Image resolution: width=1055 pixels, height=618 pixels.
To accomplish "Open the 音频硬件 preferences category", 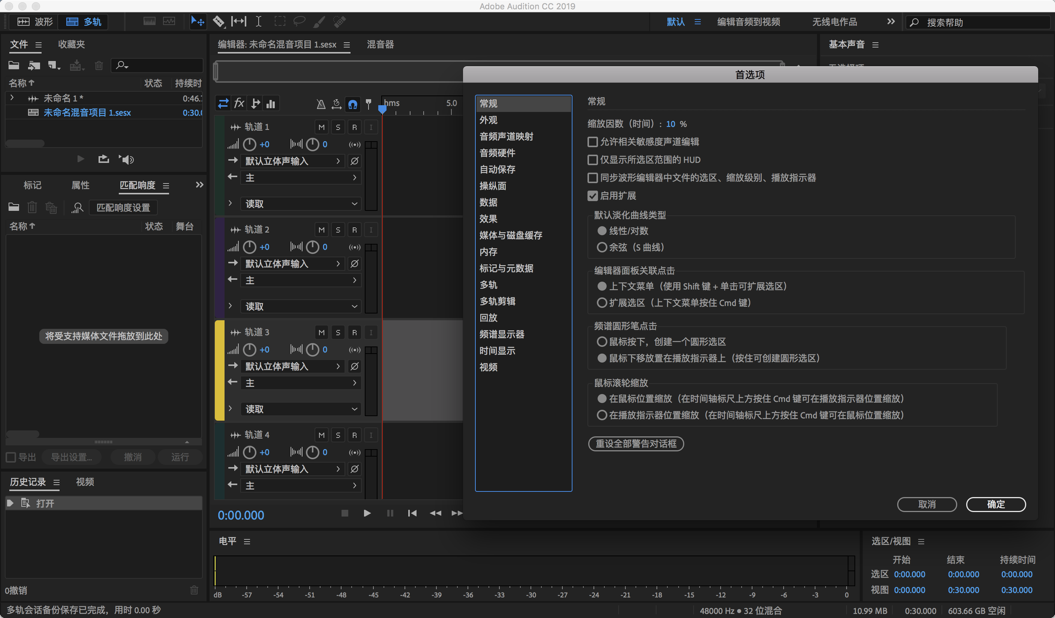I will pyautogui.click(x=497, y=153).
